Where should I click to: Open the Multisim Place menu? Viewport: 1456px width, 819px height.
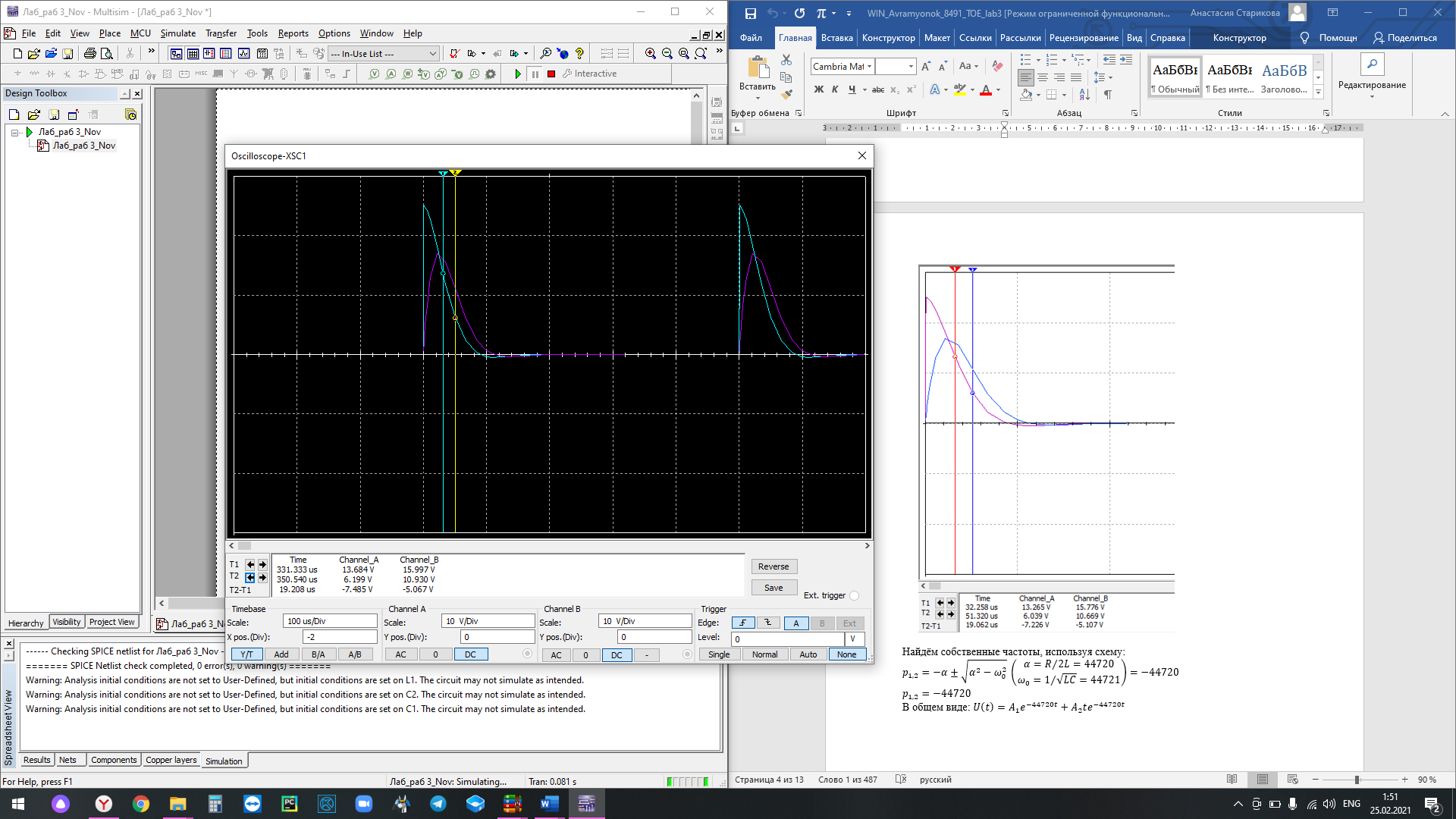click(x=109, y=33)
